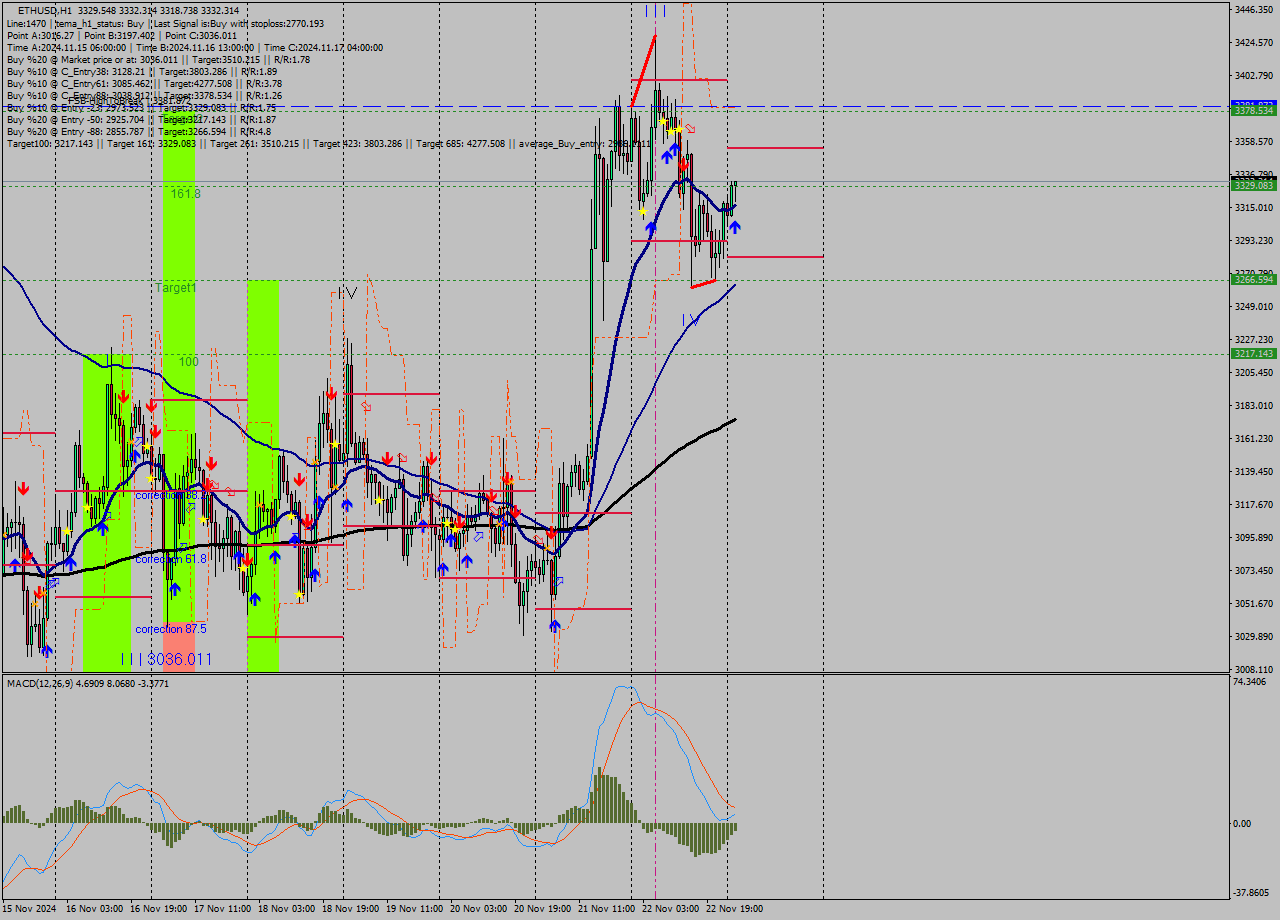
Task: Click the yellow arrow near the 22 Nov price peak
Action: coord(662,121)
